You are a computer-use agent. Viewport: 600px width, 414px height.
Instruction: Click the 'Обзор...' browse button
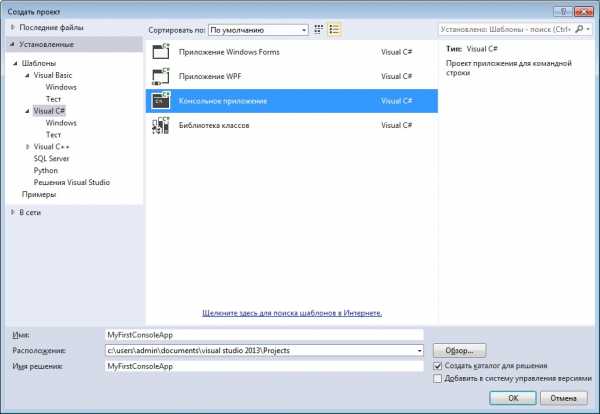pos(460,350)
